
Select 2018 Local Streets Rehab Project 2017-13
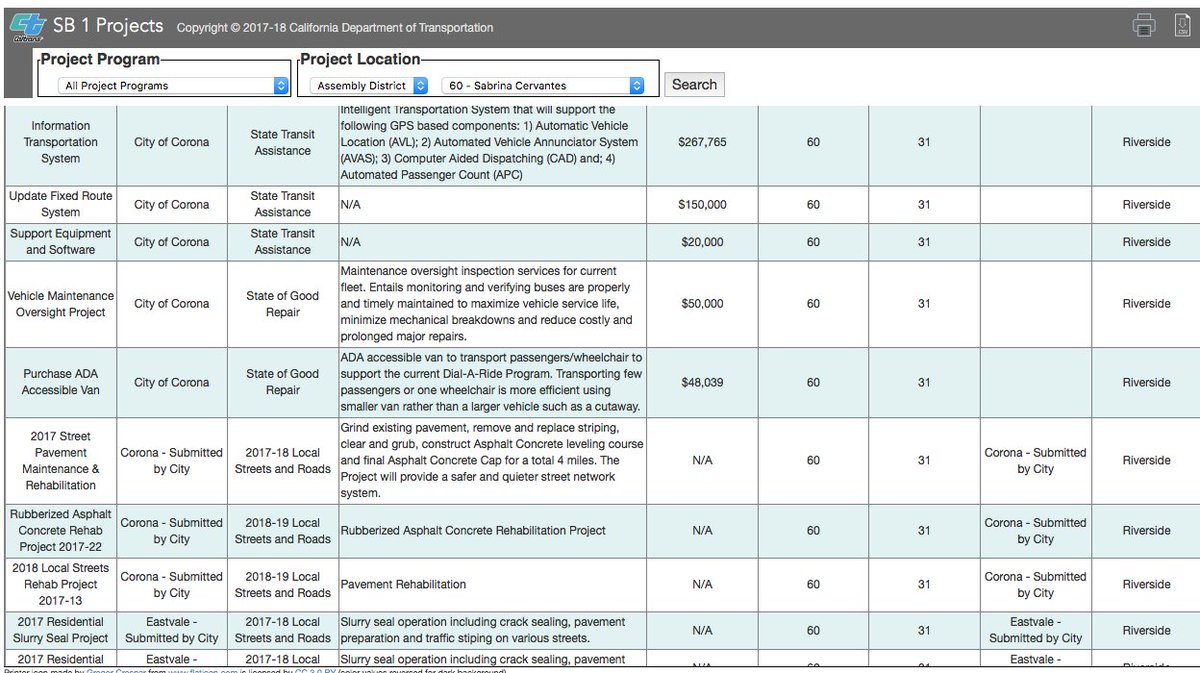click(61, 585)
